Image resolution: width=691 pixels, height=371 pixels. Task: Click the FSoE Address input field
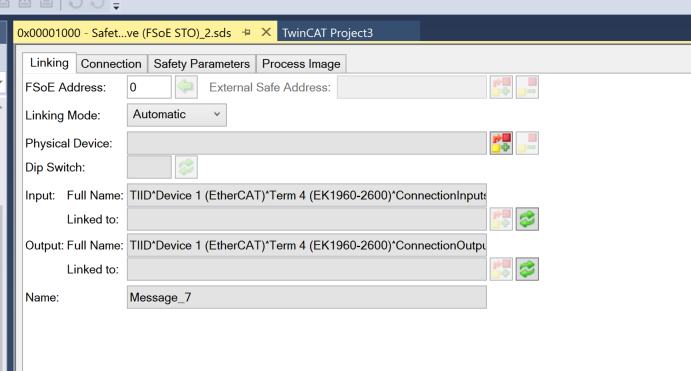pyautogui.click(x=149, y=87)
